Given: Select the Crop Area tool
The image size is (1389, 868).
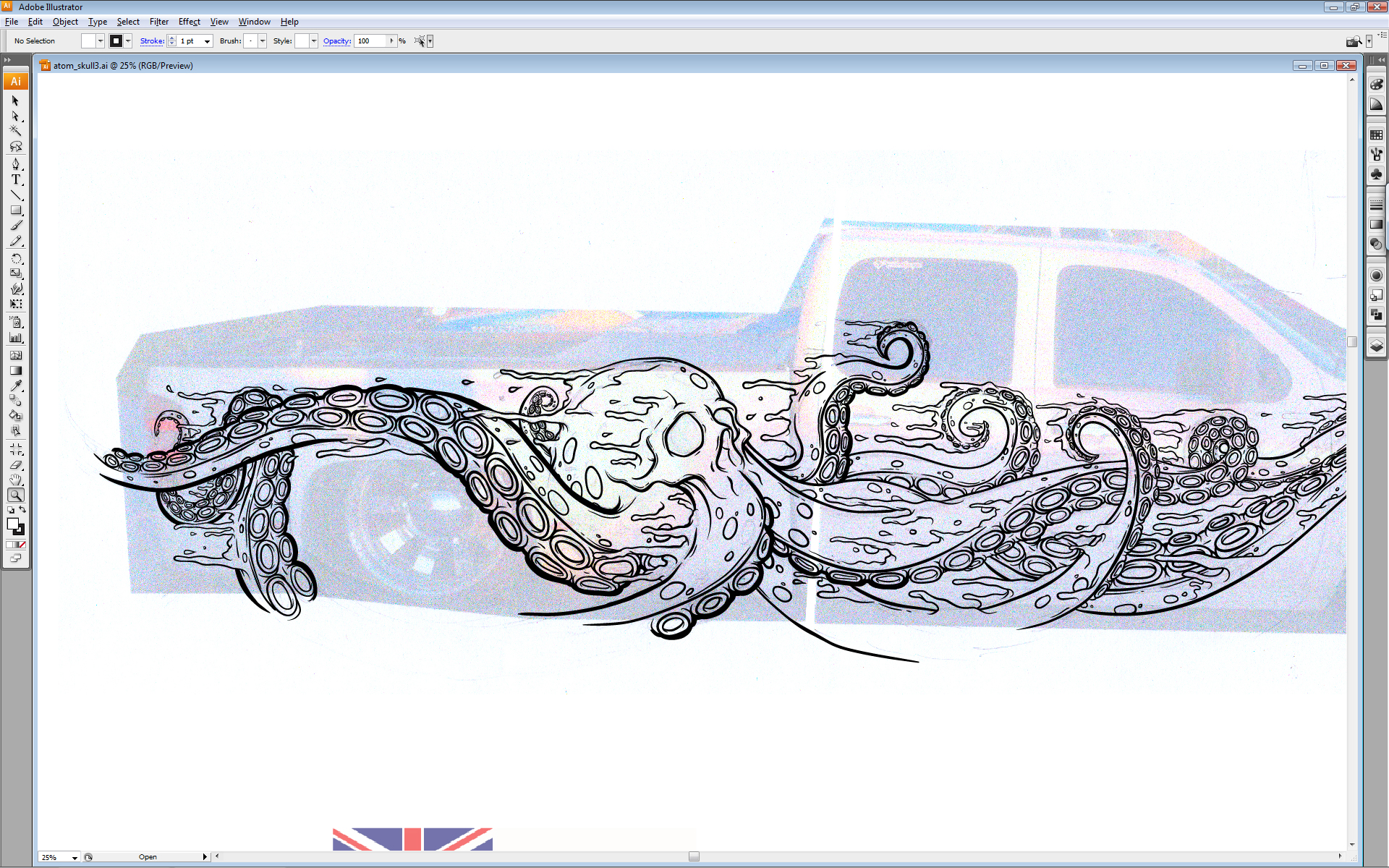Looking at the screenshot, I should 15,449.
